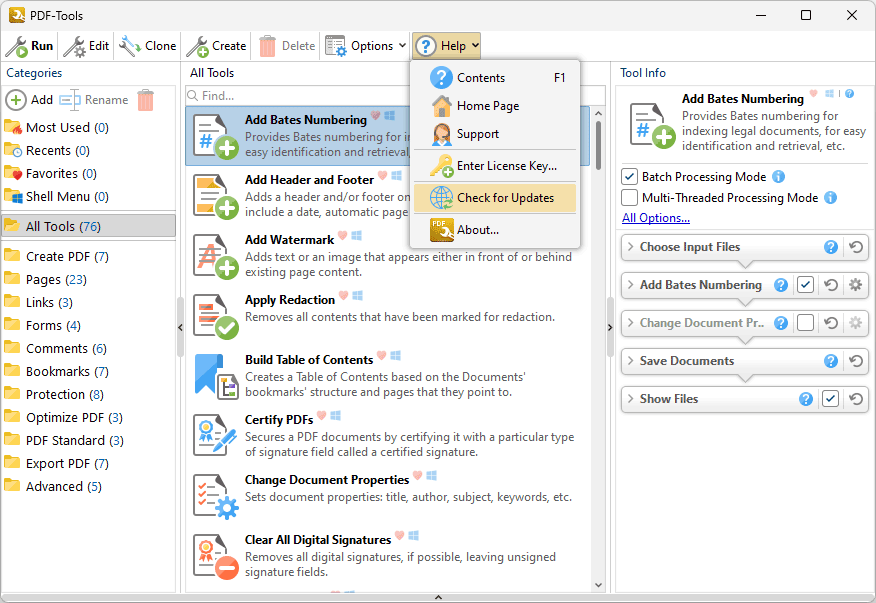Click the Edit toolbar button

coord(86,46)
